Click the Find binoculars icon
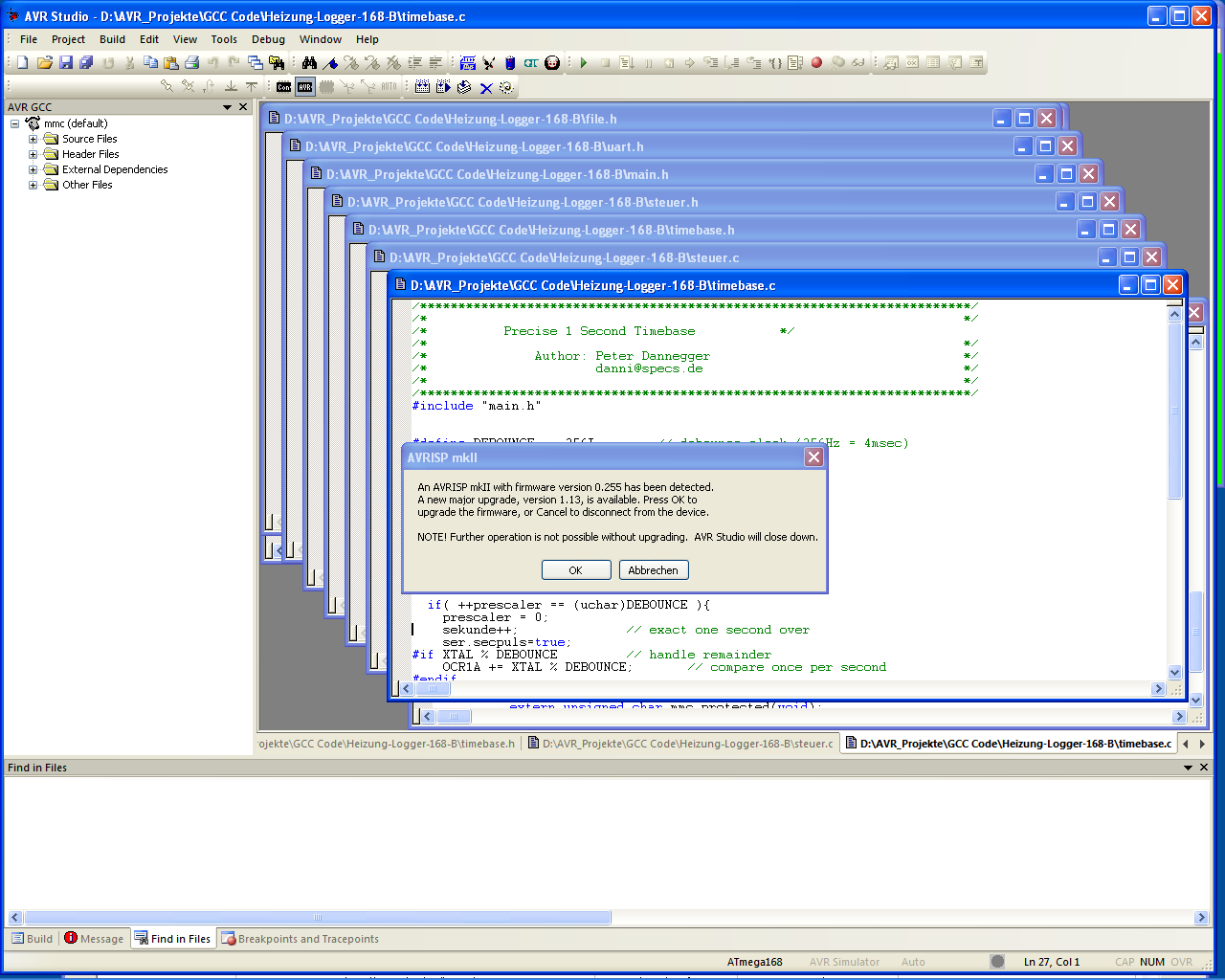This screenshot has width=1225, height=980. point(309,62)
